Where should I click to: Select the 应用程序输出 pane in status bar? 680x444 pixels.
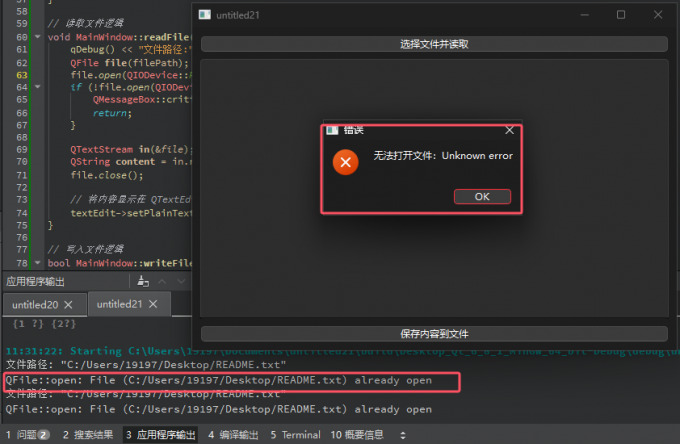tap(160, 435)
